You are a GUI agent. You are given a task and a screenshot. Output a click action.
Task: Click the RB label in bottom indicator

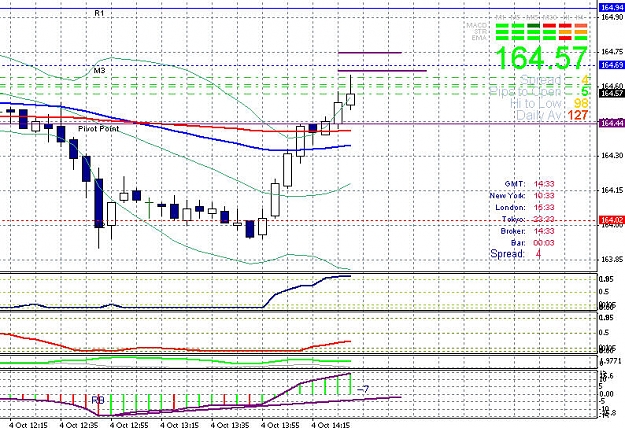[98, 400]
